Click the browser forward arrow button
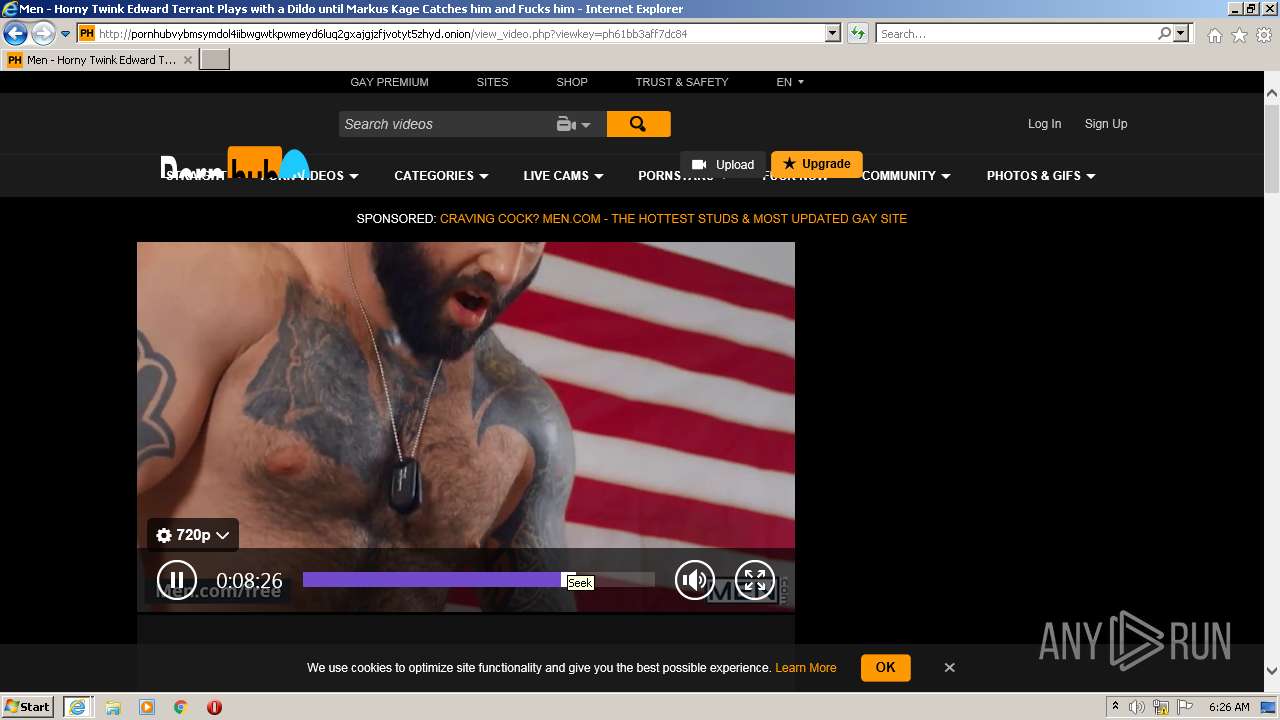Viewport: 1280px width, 720px height. pos(43,33)
